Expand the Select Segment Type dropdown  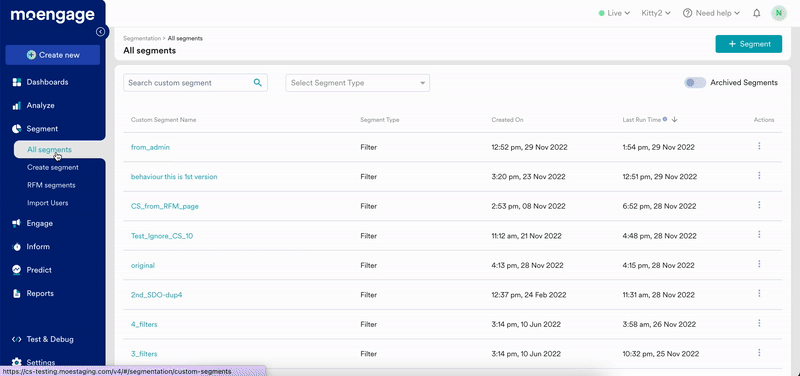pyautogui.click(x=358, y=83)
